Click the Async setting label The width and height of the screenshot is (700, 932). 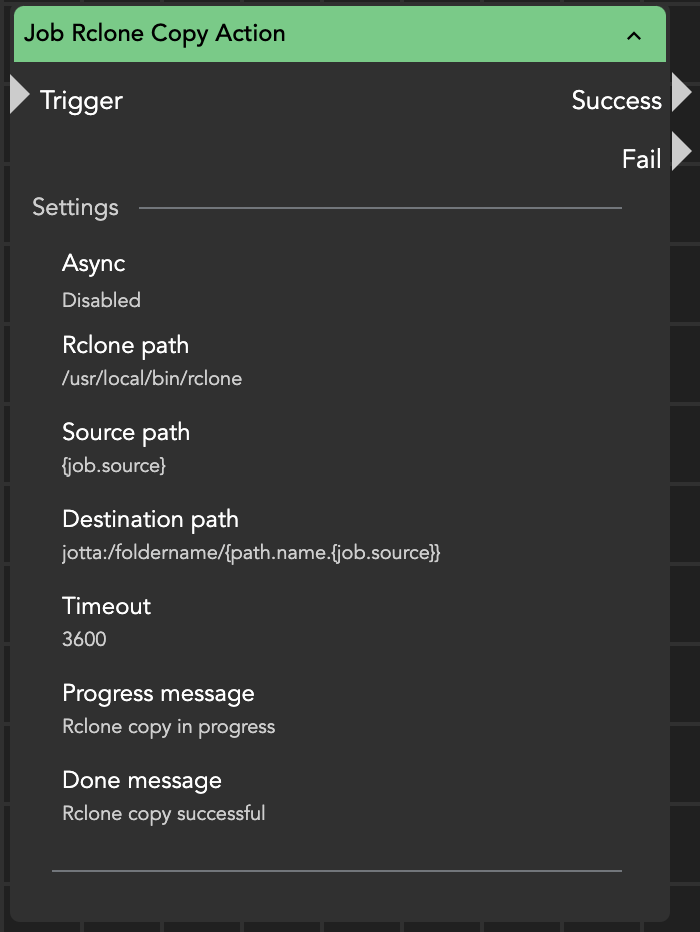94,264
